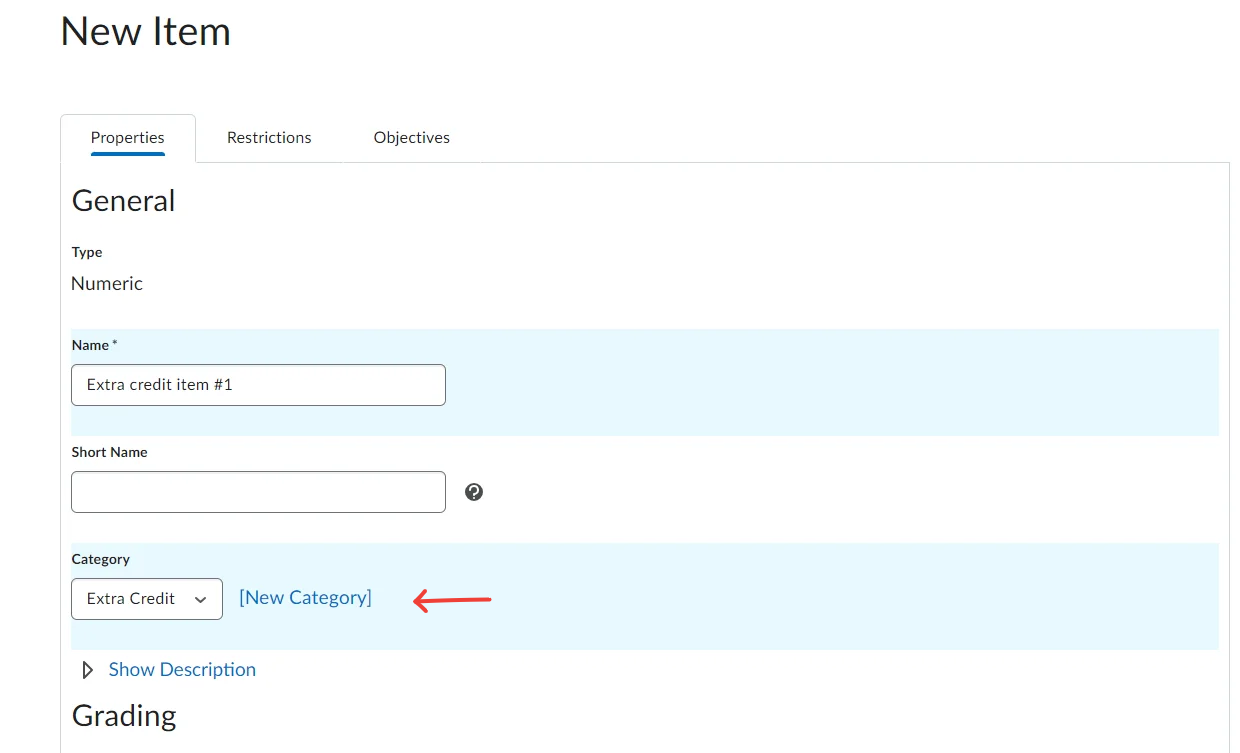Switch to the Restrictions tab

(268, 137)
